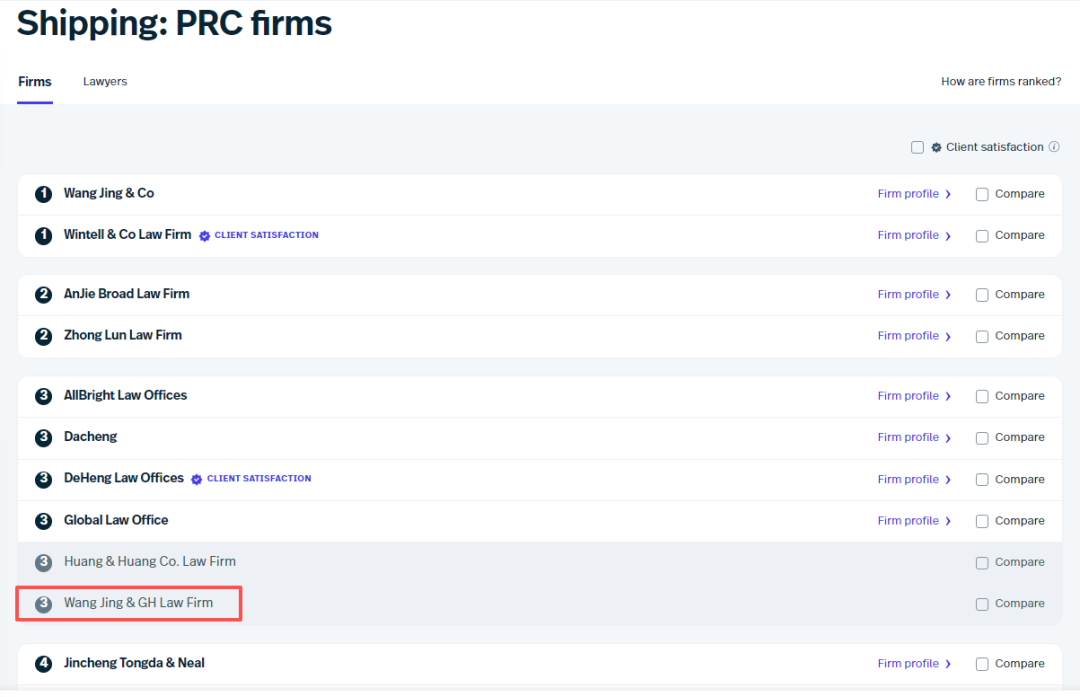This screenshot has width=1080, height=697.
Task: Check Compare for Wang Jing & Co
Action: tap(982, 195)
